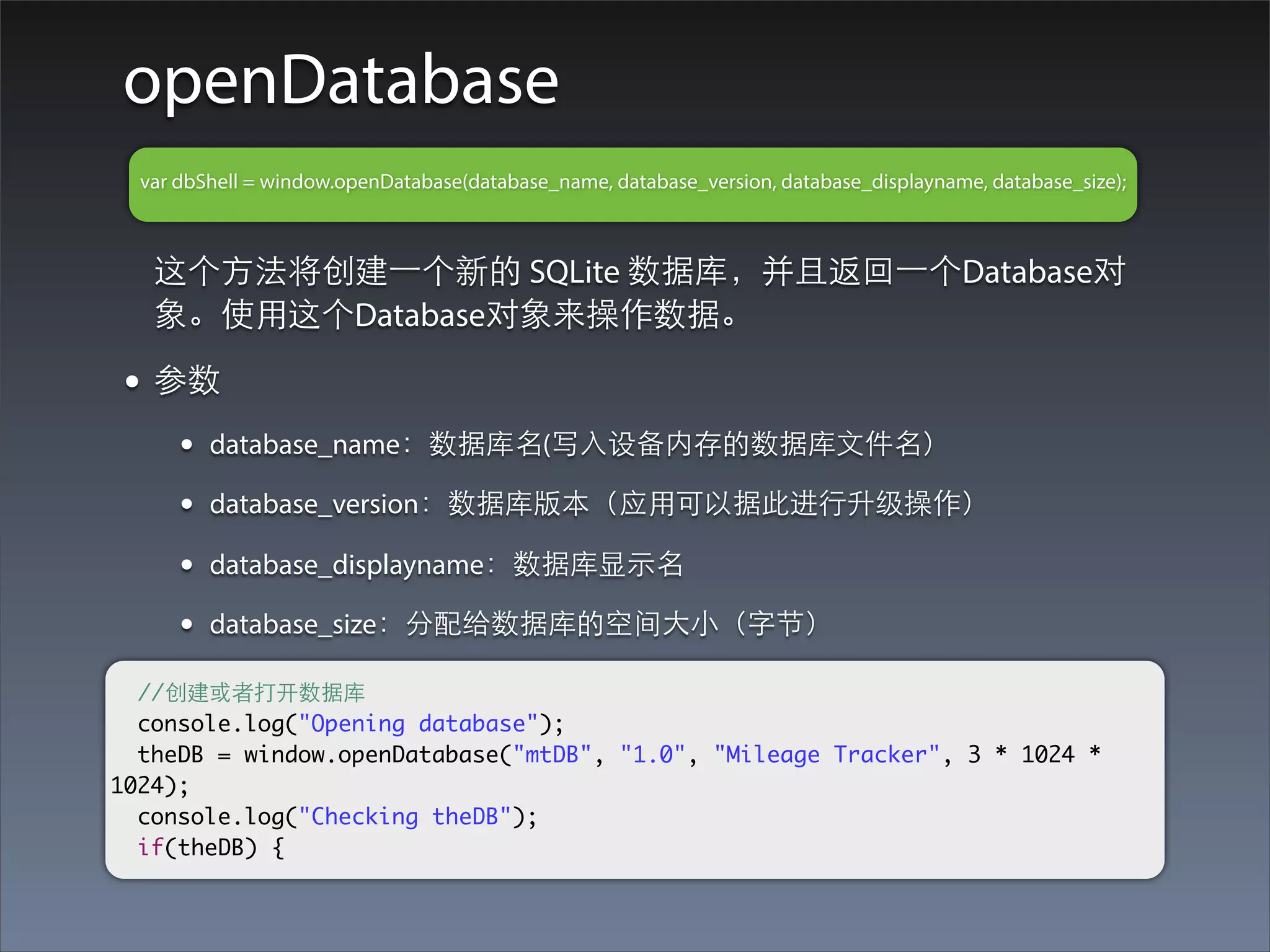Click the "1.0" version string in code
Image resolution: width=1270 pixels, height=952 pixels.
click(x=653, y=755)
